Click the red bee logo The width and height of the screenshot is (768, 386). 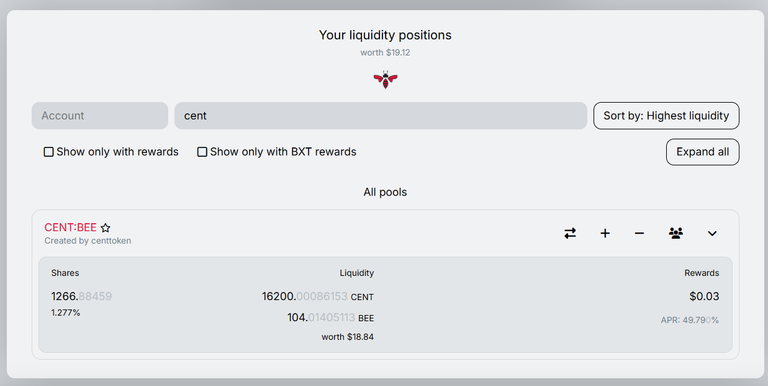(x=385, y=79)
